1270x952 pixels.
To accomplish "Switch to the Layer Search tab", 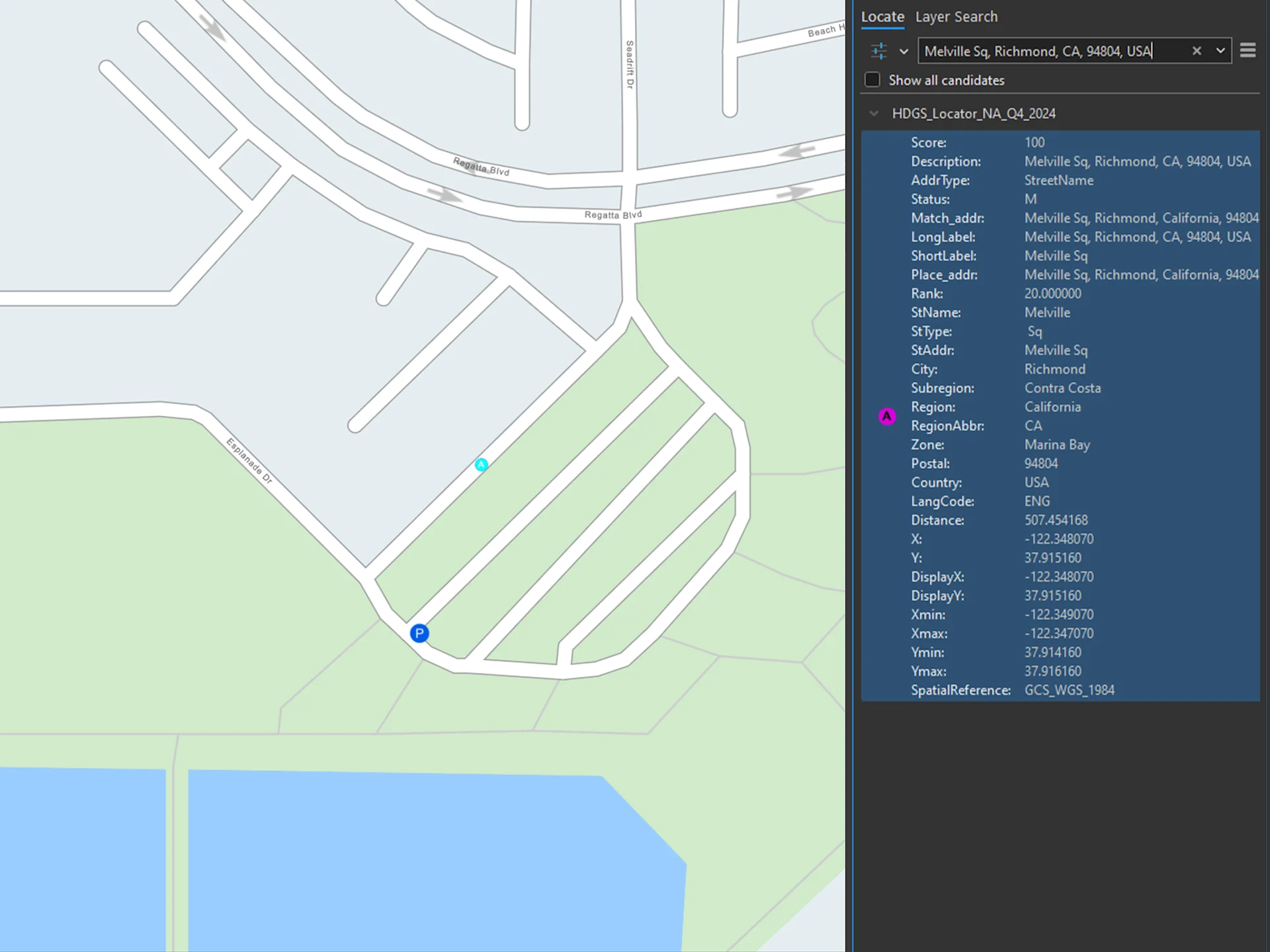I will click(956, 17).
